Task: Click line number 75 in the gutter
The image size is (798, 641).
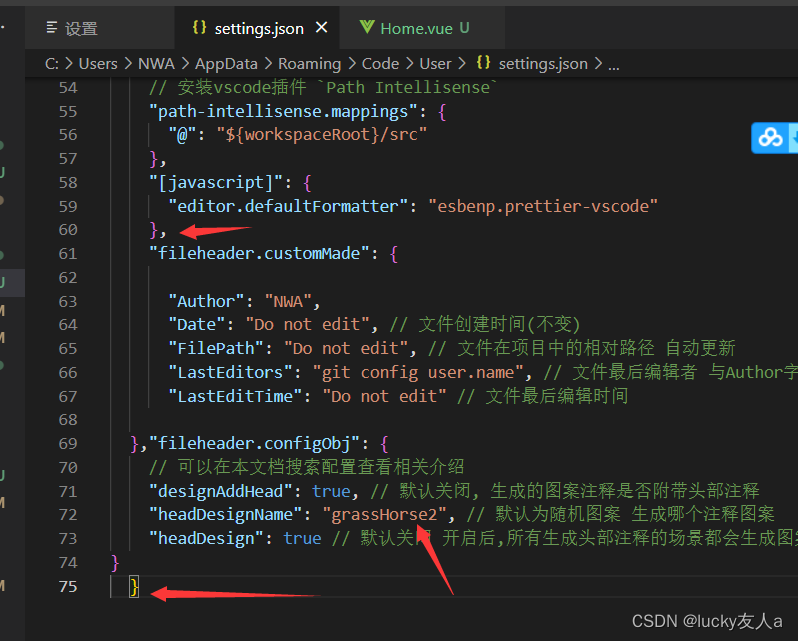Action: click(x=68, y=586)
